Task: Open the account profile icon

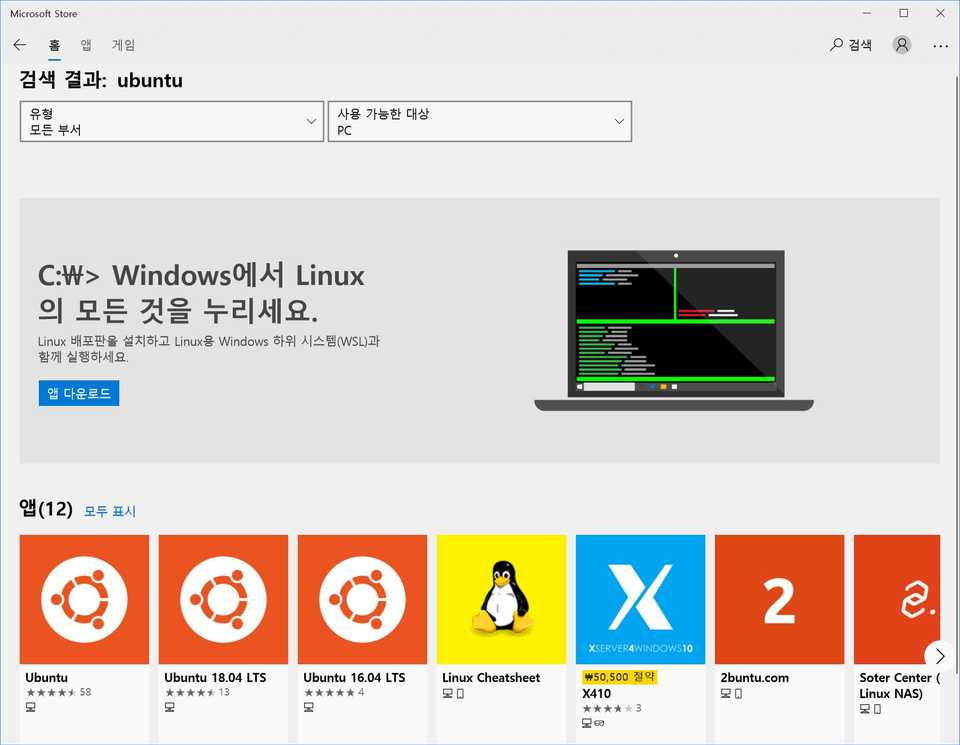Action: point(901,44)
